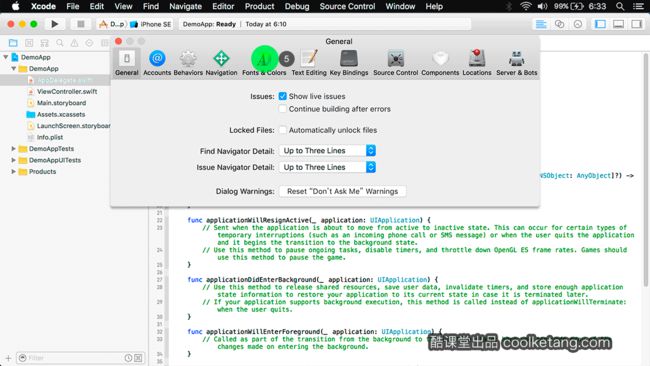Add a new file with the plus button
The image size is (650, 366).
pos(8,358)
